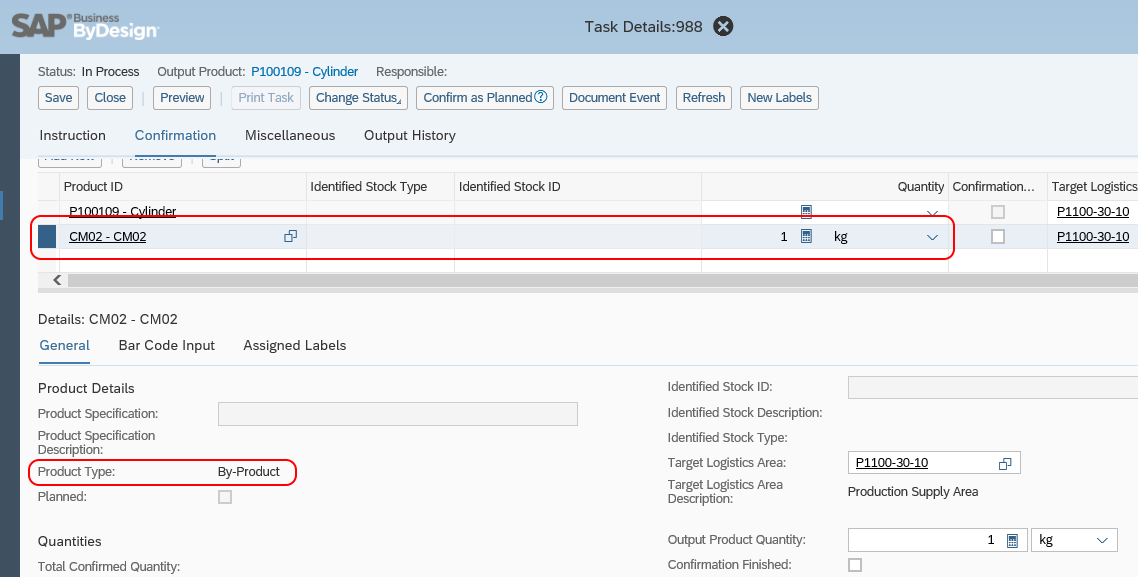
Task: Open the kg unit dropdown in CM02 row
Action: pos(932,236)
